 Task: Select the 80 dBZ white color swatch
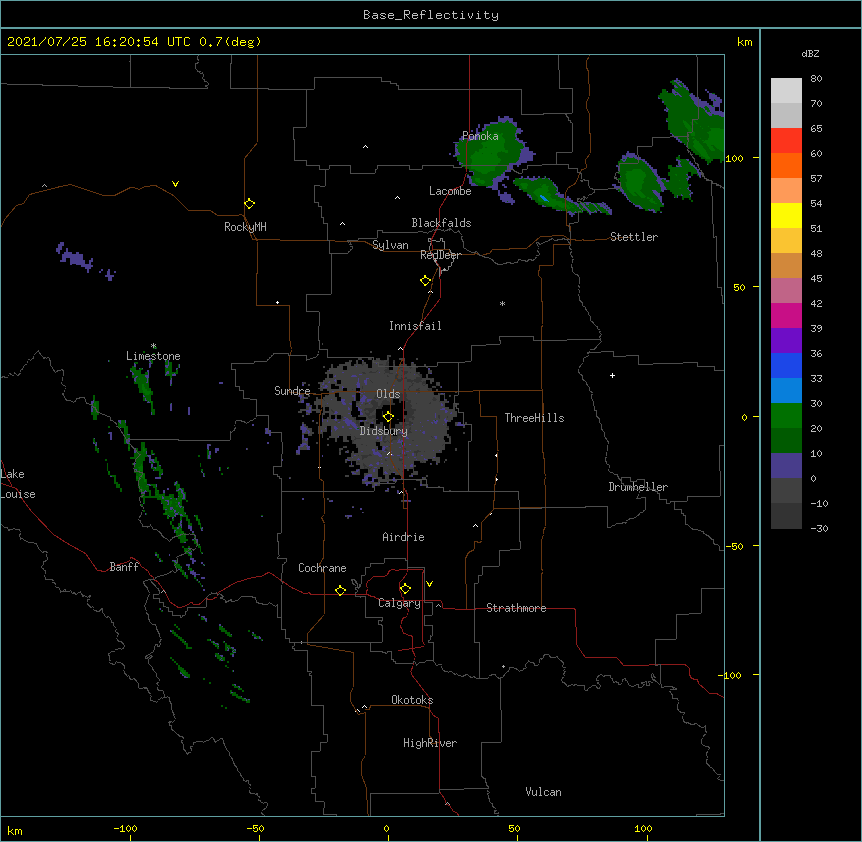[786, 91]
